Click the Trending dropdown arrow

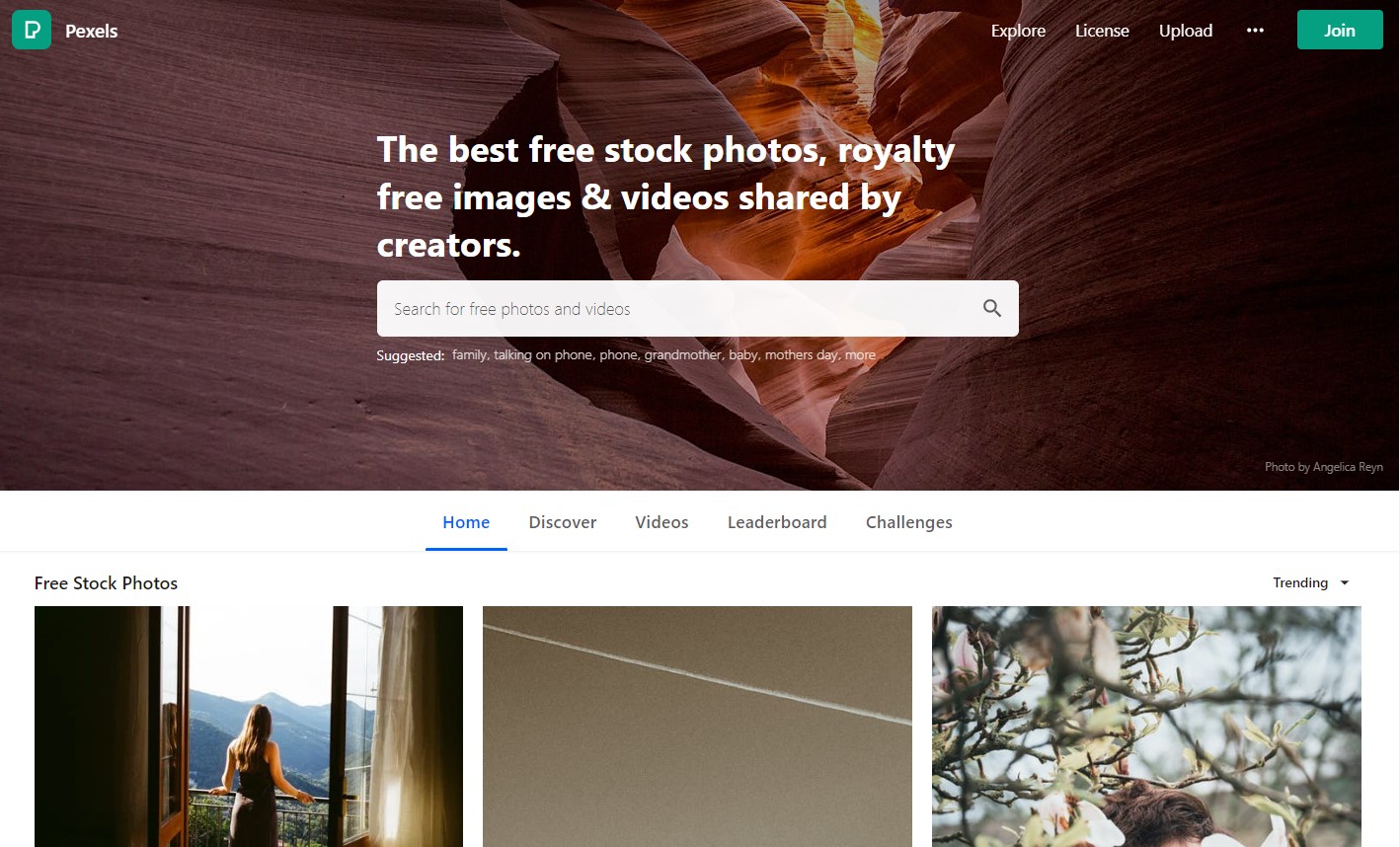[1344, 583]
